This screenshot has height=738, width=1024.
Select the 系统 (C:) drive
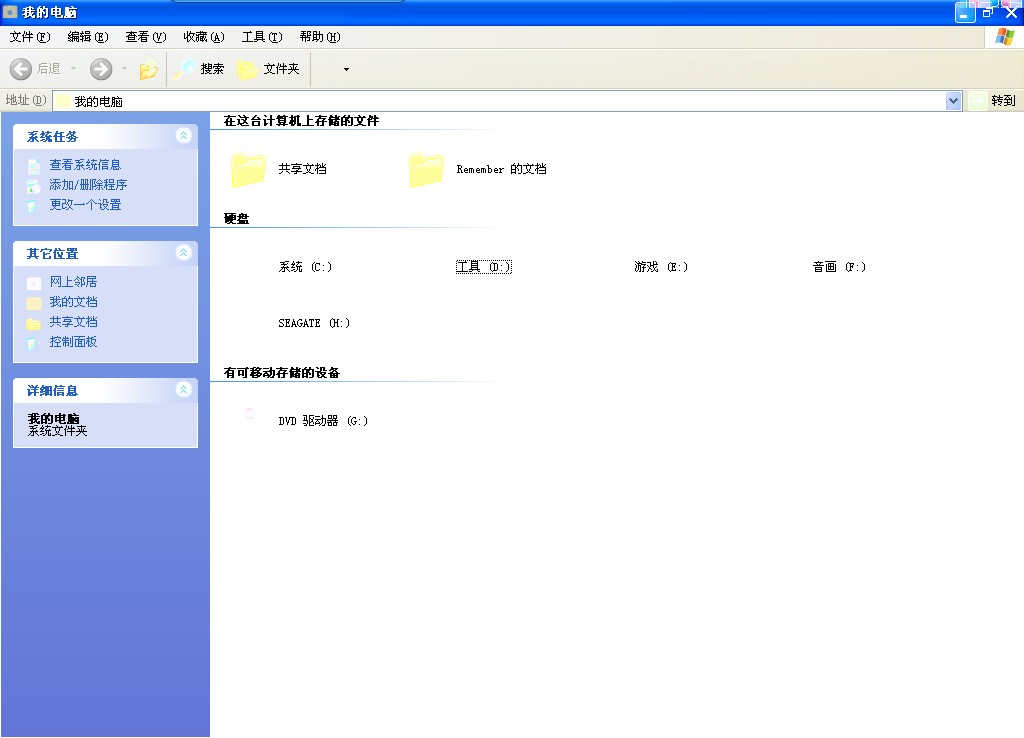tap(305, 267)
